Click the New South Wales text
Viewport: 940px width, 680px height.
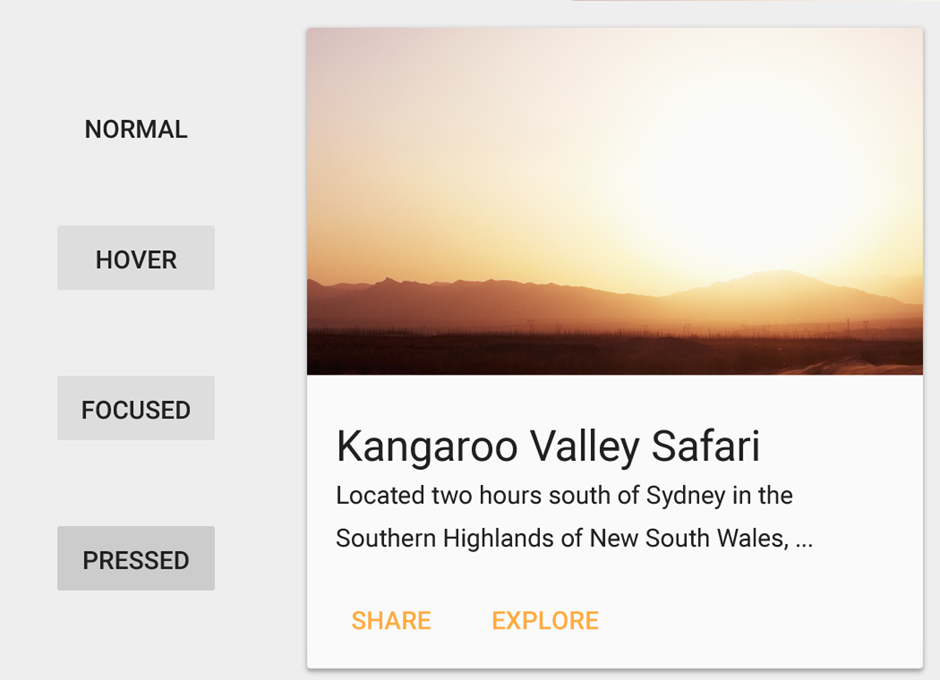click(688, 539)
